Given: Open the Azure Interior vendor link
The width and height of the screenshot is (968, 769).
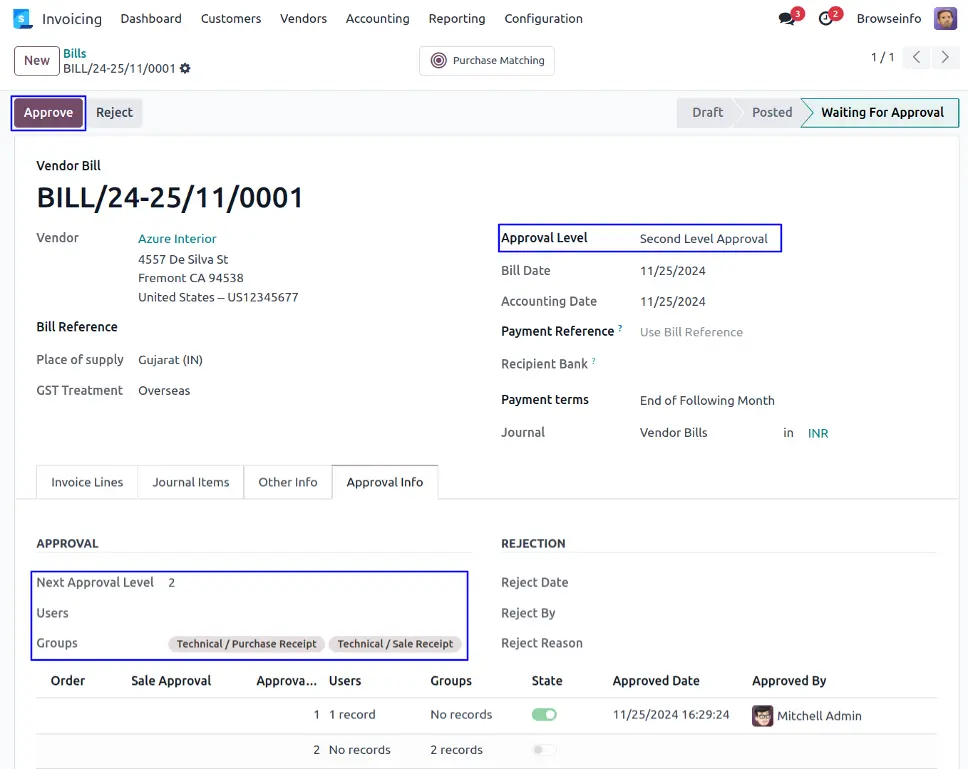Looking at the screenshot, I should (x=177, y=239).
